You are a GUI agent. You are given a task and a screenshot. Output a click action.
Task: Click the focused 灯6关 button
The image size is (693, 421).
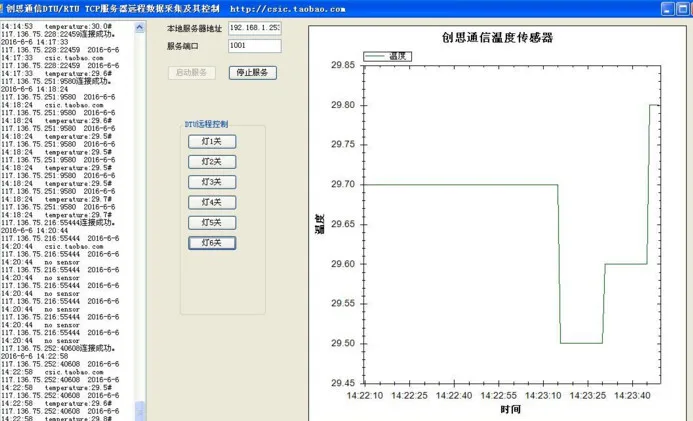pyautogui.click(x=212, y=243)
